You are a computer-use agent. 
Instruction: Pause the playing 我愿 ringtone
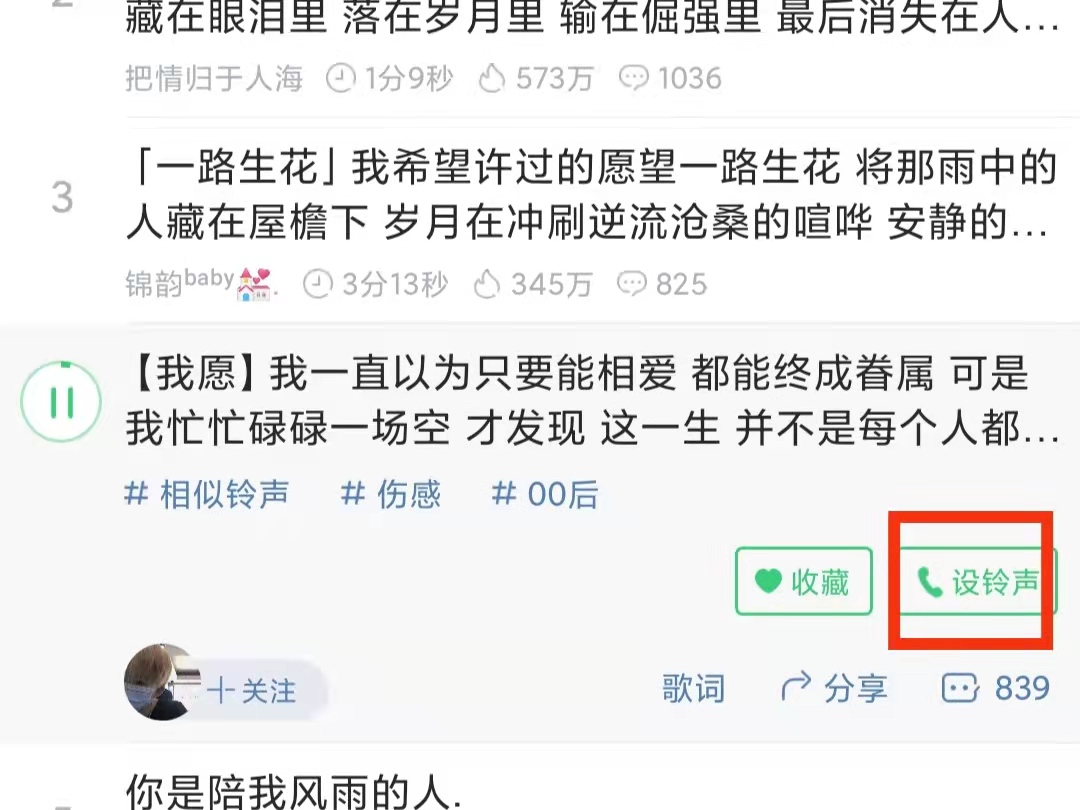pyautogui.click(x=61, y=402)
